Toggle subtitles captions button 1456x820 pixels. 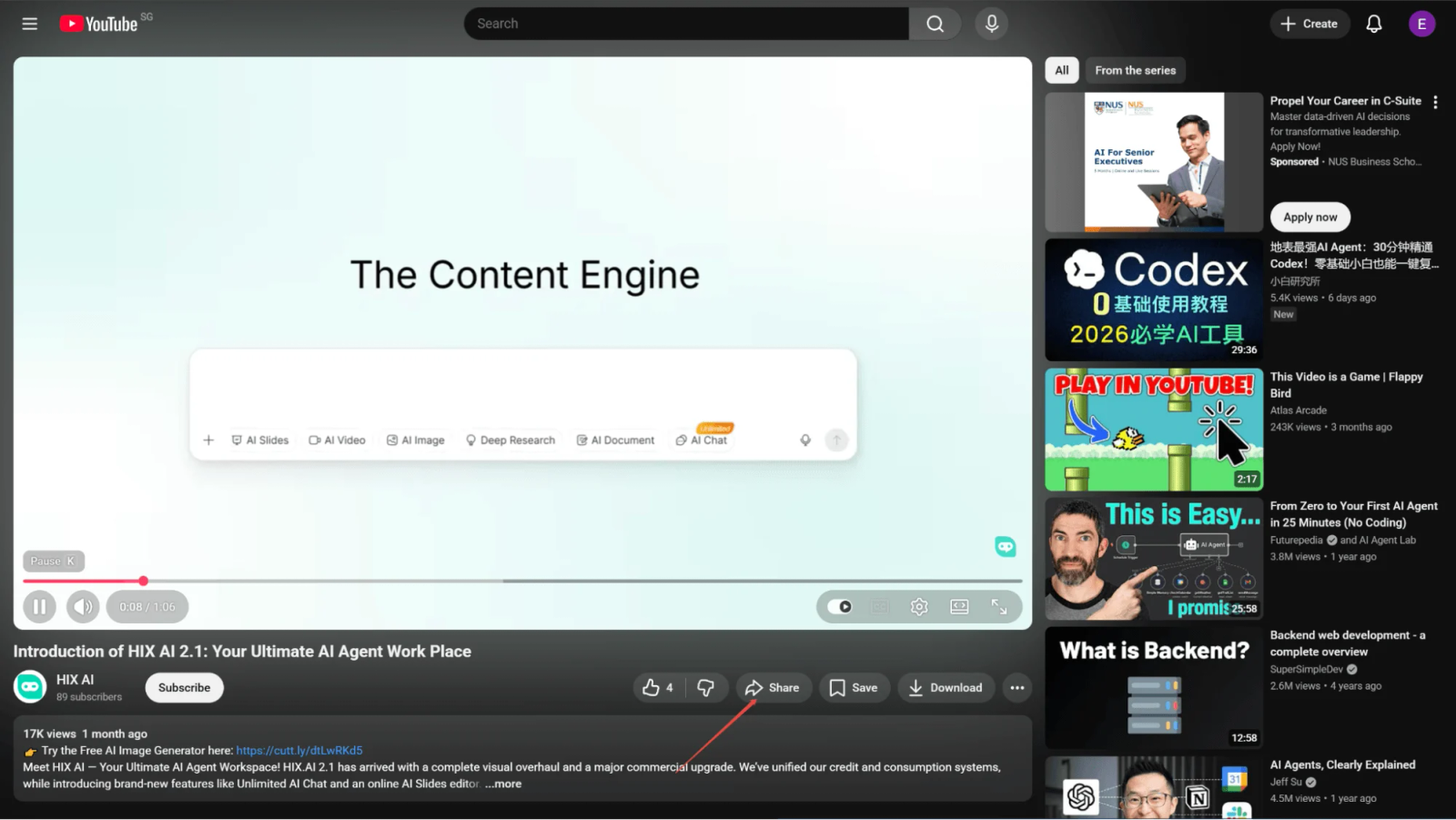point(880,607)
